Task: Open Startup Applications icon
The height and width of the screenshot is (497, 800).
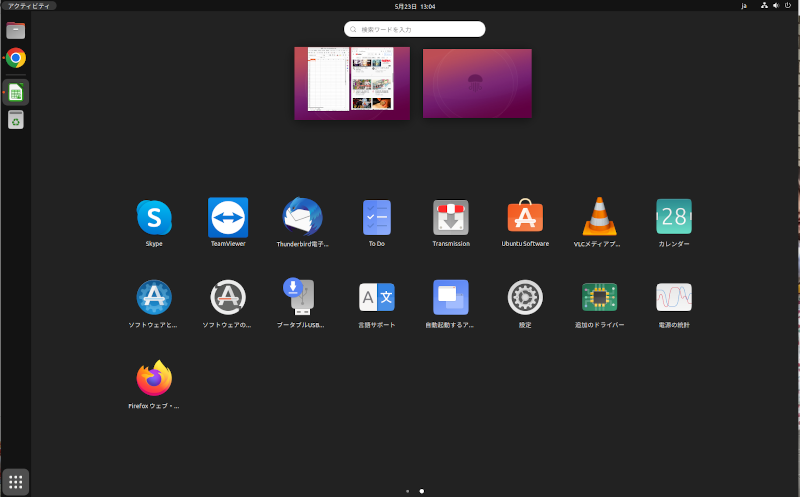Action: 451,297
